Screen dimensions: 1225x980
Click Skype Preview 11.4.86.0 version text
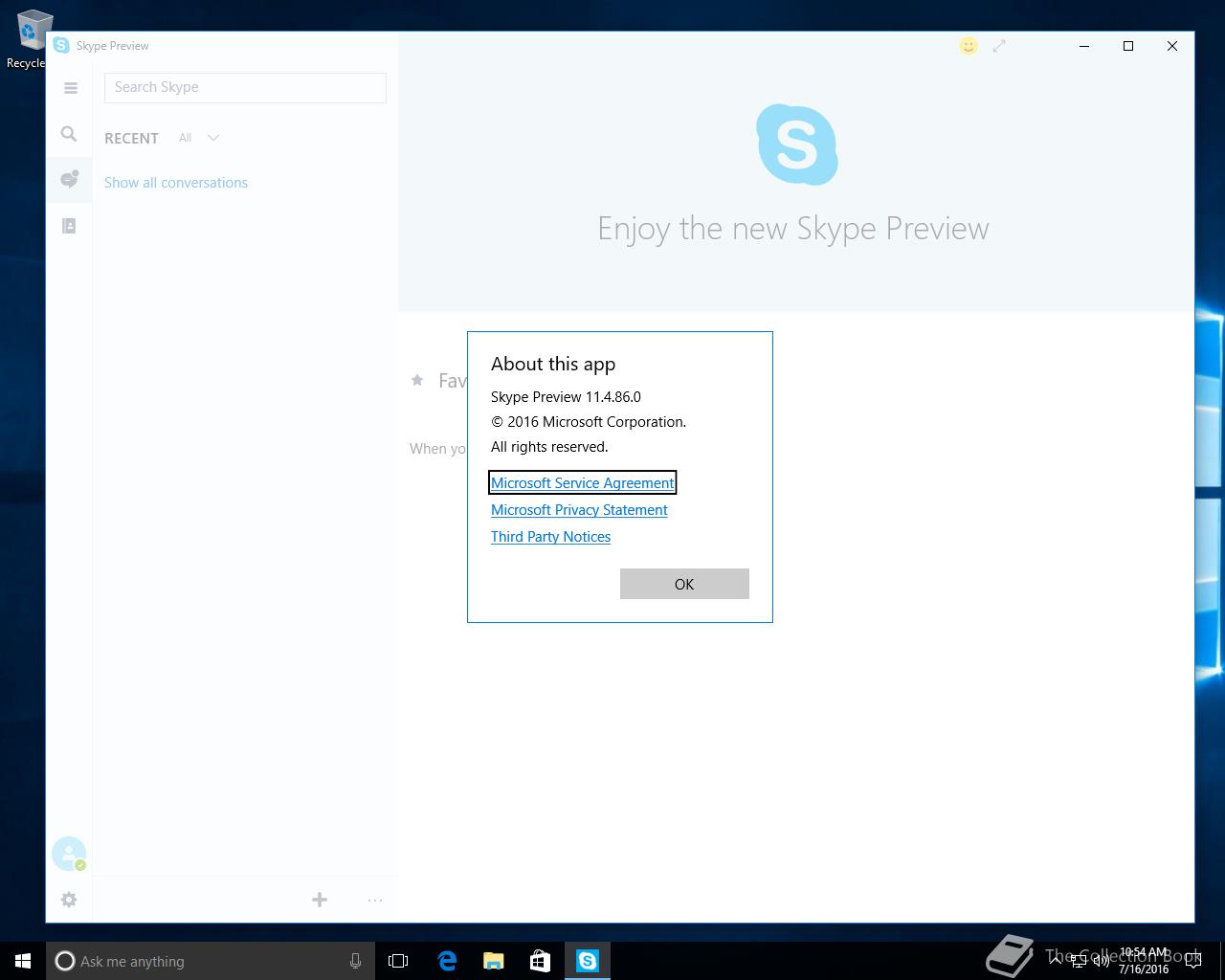[x=566, y=396]
